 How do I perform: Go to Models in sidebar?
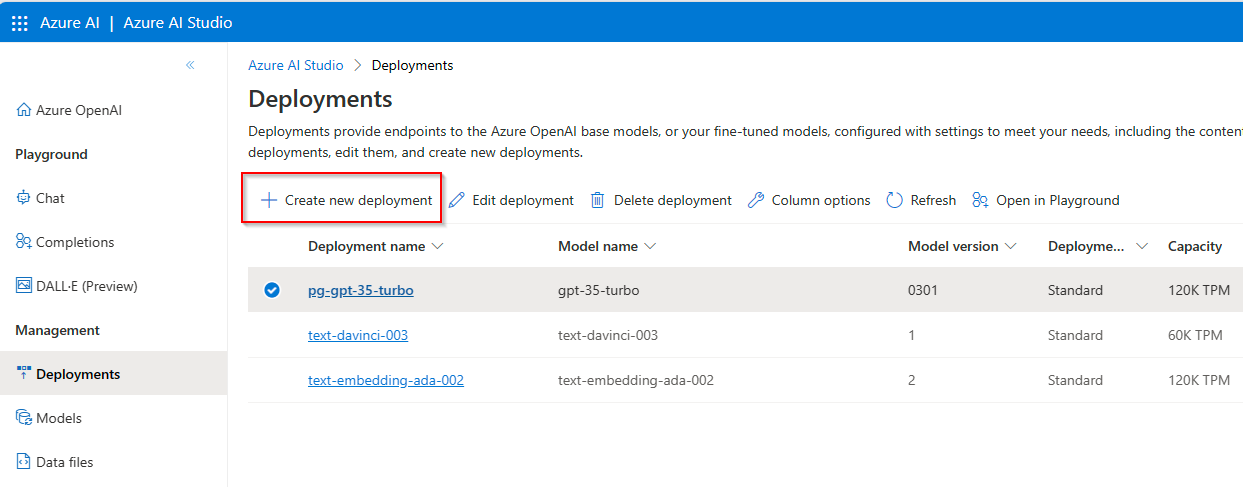58,418
